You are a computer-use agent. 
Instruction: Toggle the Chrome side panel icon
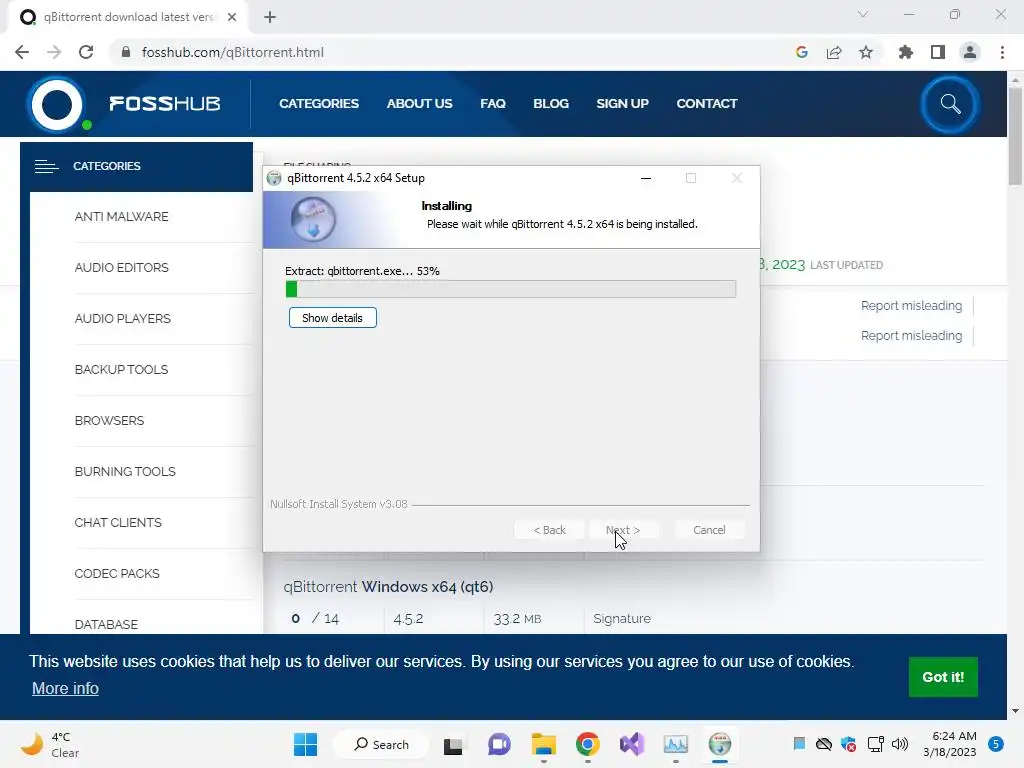(938, 52)
